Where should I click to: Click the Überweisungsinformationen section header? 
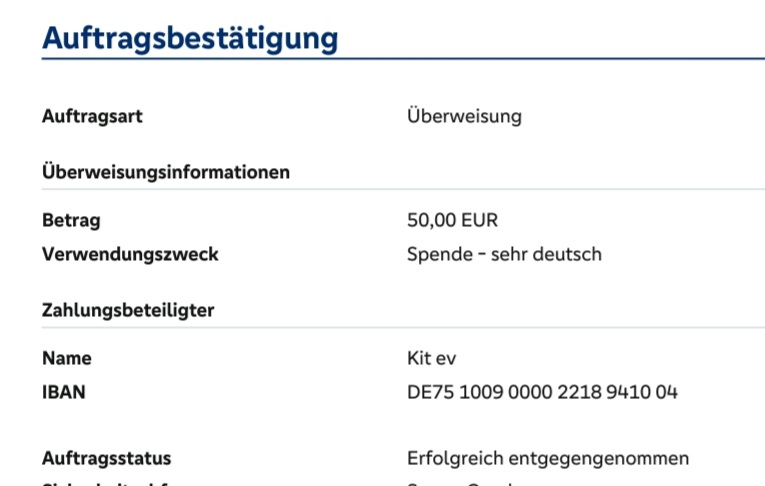(x=166, y=172)
